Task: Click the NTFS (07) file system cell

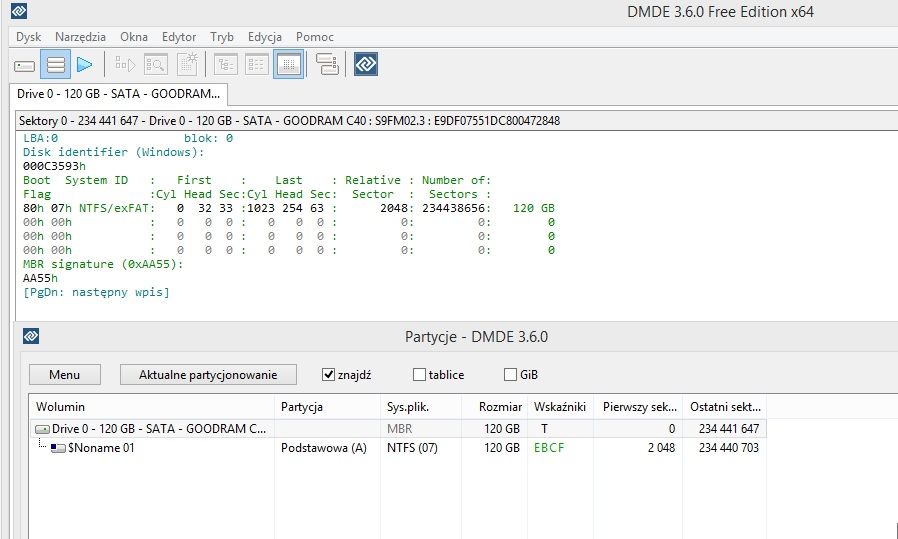Action: 412,448
